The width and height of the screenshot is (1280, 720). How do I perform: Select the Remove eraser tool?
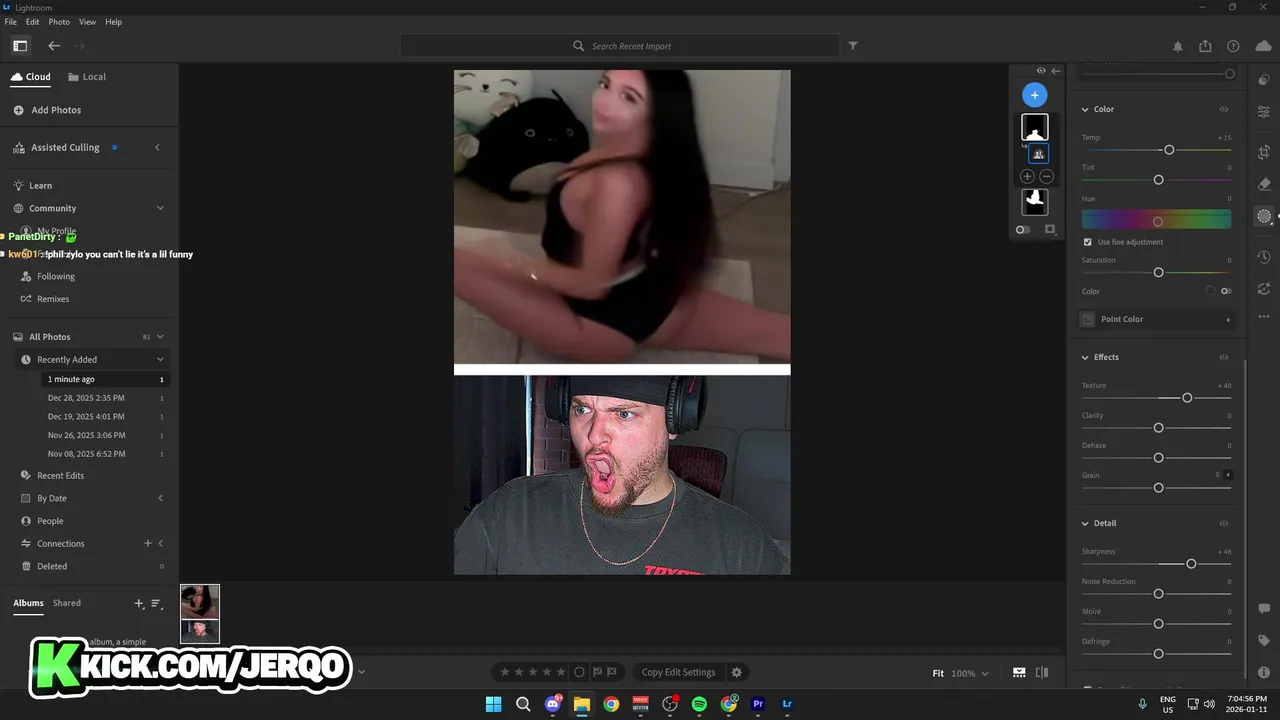pyautogui.click(x=1264, y=184)
